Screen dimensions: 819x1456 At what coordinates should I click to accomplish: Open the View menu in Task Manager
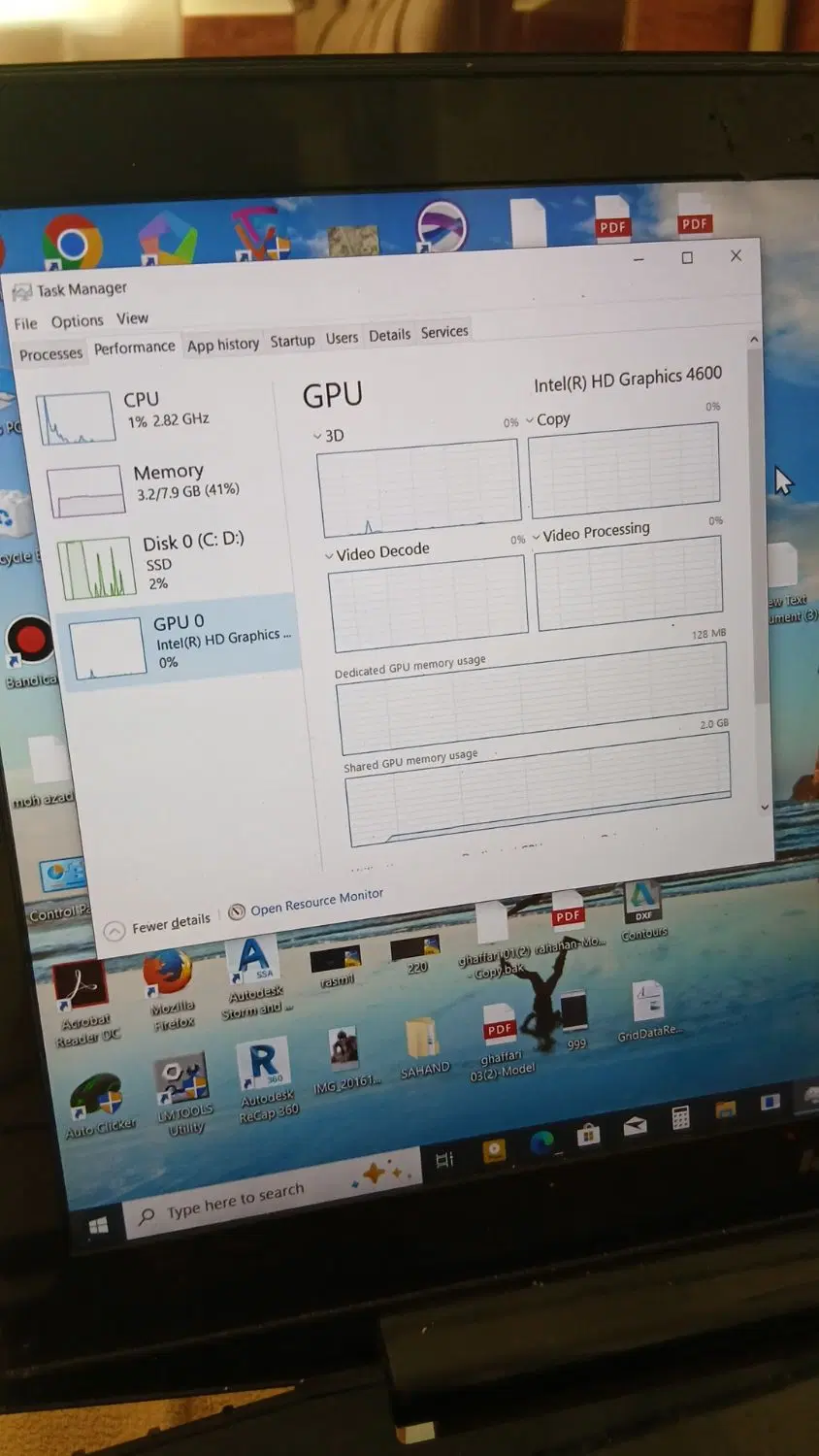pyautogui.click(x=132, y=318)
